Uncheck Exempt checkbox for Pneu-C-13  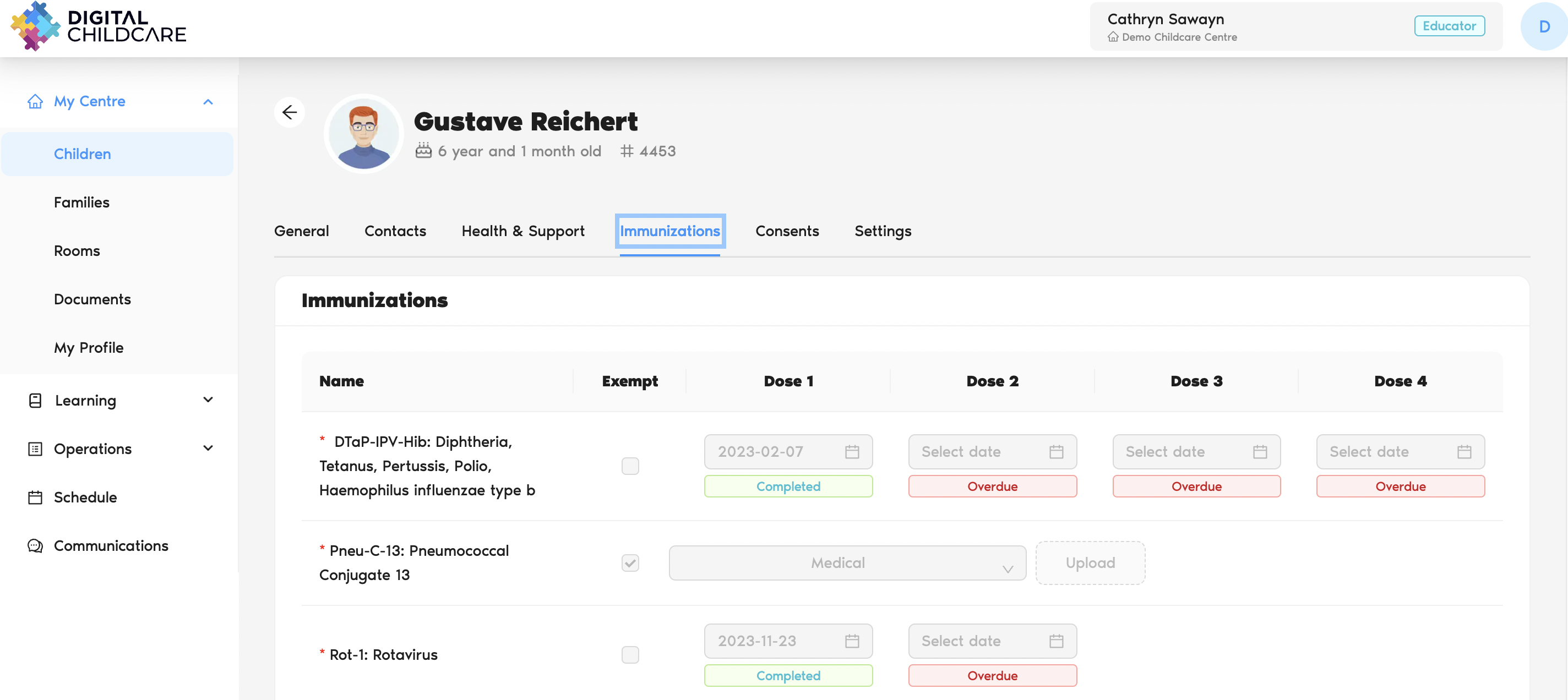[630, 562]
